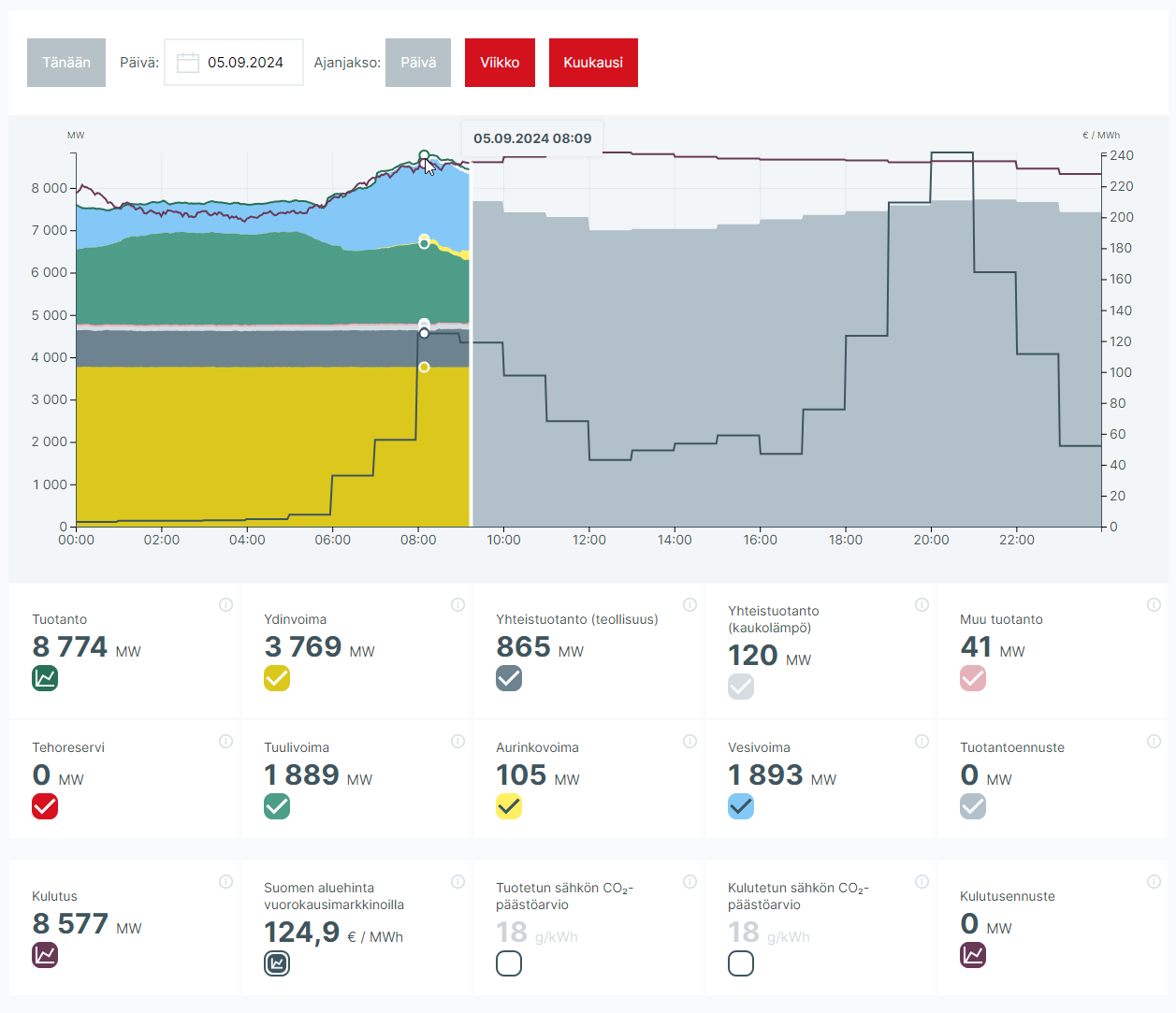The width and height of the screenshot is (1176, 1013).
Task: Toggle spot price chart icon
Action: (277, 962)
